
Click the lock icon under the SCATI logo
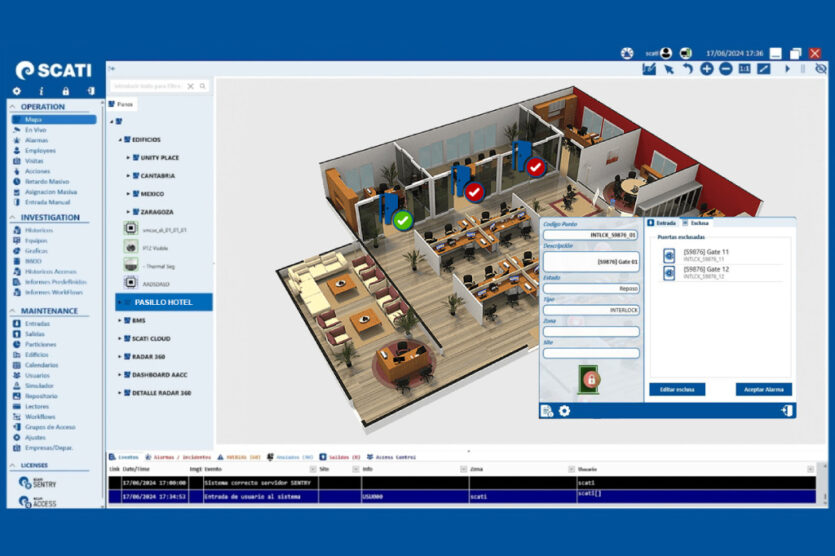coord(66,91)
